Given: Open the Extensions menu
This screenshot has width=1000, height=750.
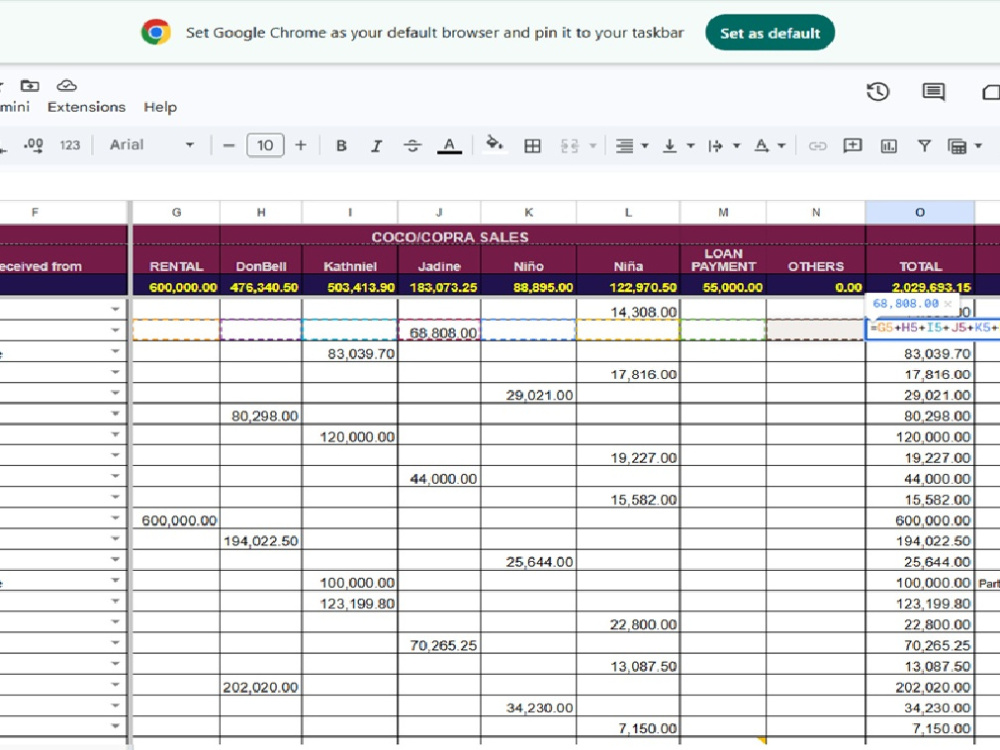Looking at the screenshot, I should [x=86, y=107].
